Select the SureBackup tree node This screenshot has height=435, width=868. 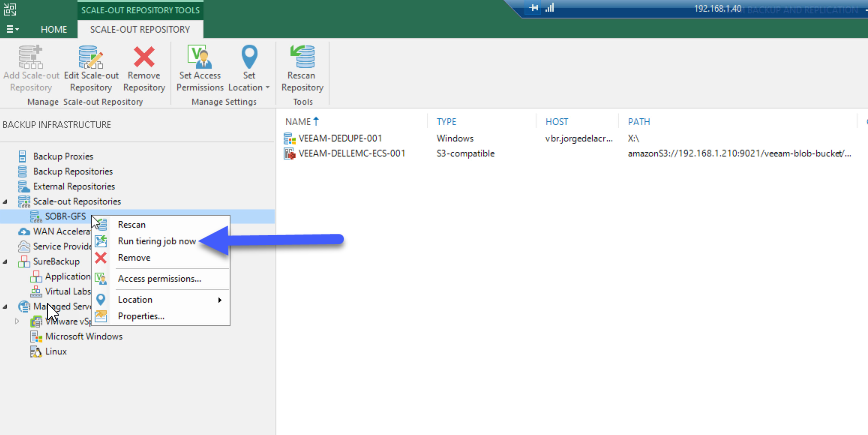click(x=56, y=261)
